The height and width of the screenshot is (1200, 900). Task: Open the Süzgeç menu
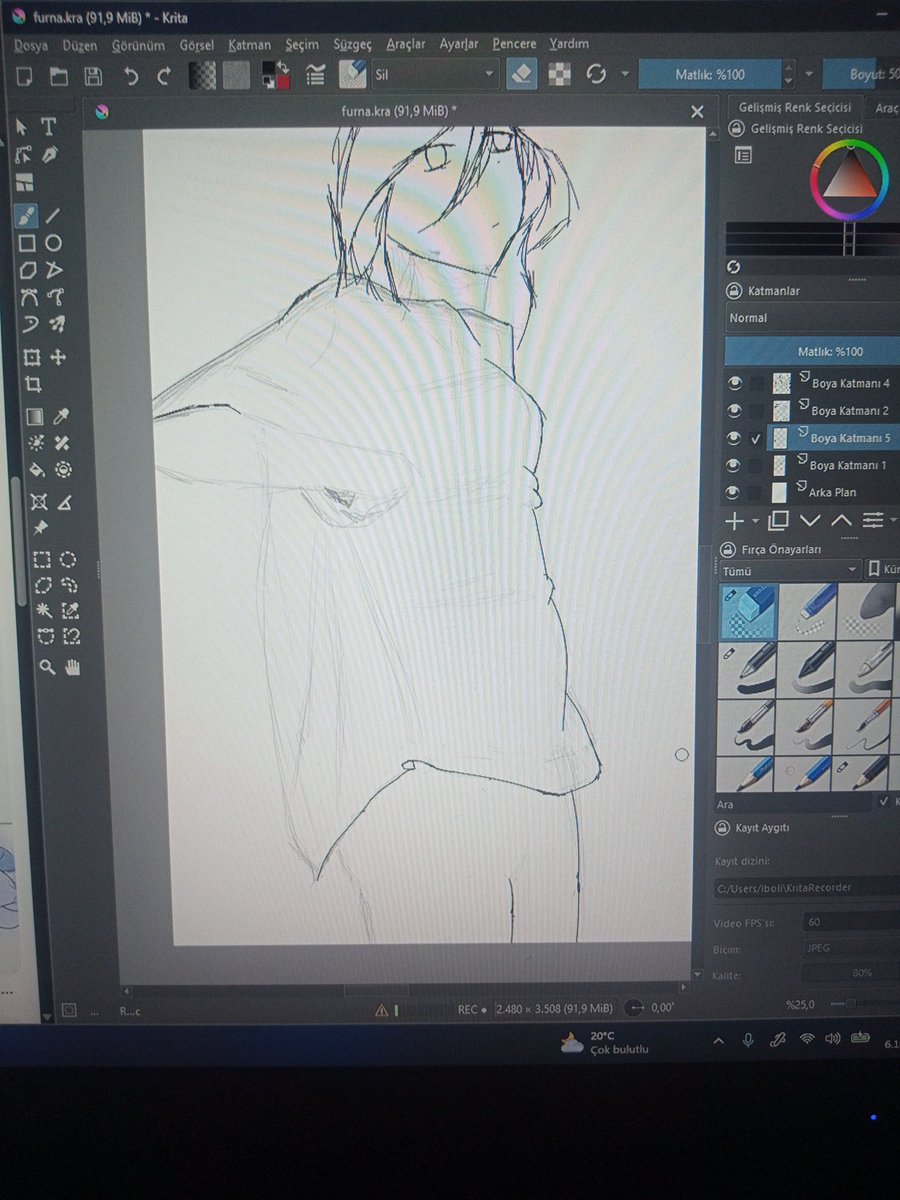[352, 45]
